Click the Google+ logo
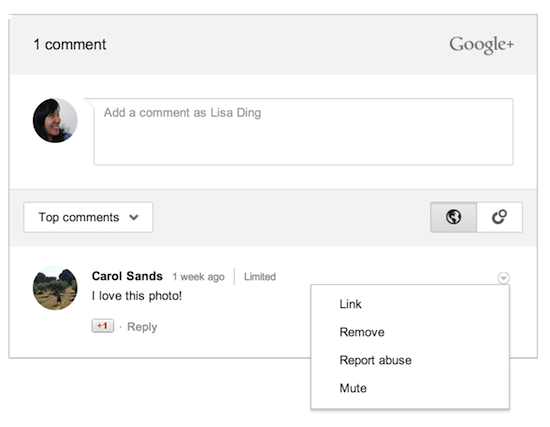The width and height of the screenshot is (550, 427). (481, 45)
